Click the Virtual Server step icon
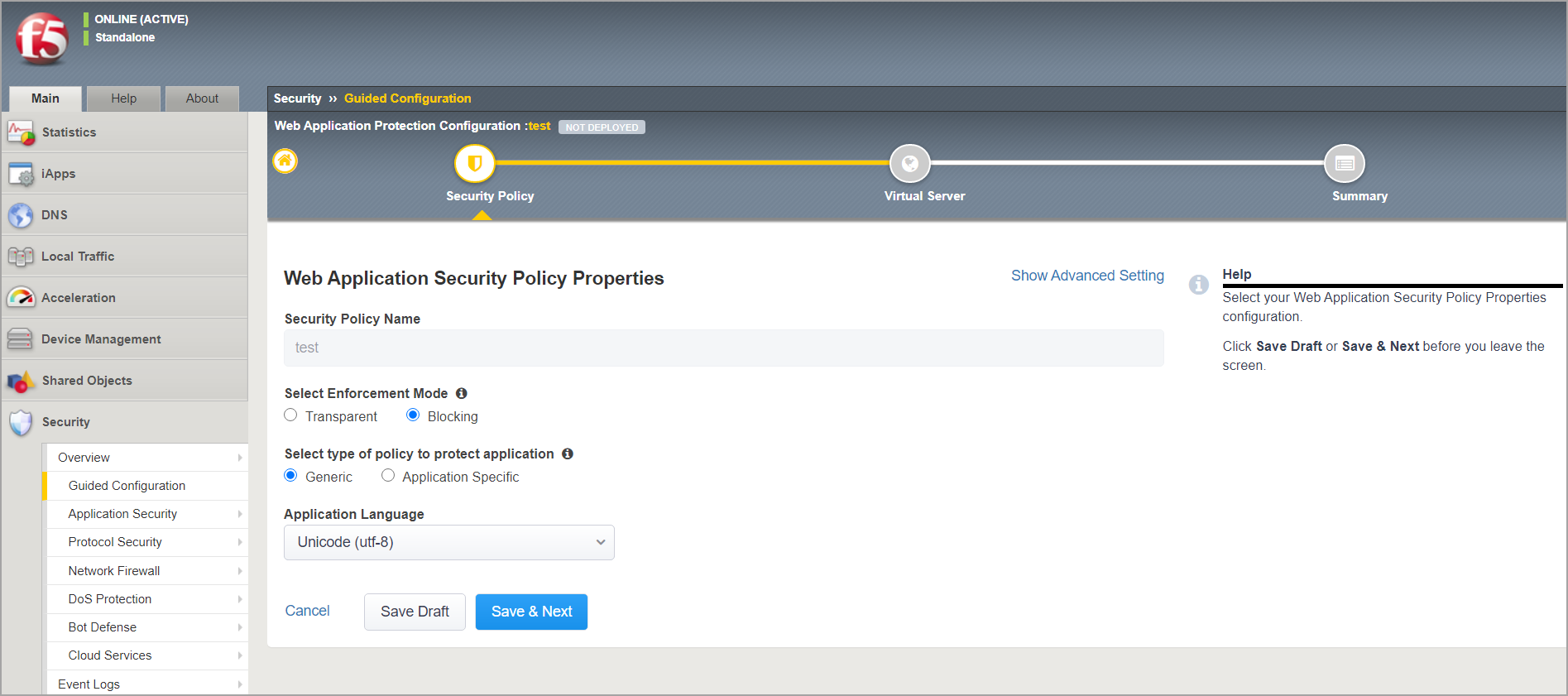This screenshot has width=1568, height=696. [x=909, y=164]
